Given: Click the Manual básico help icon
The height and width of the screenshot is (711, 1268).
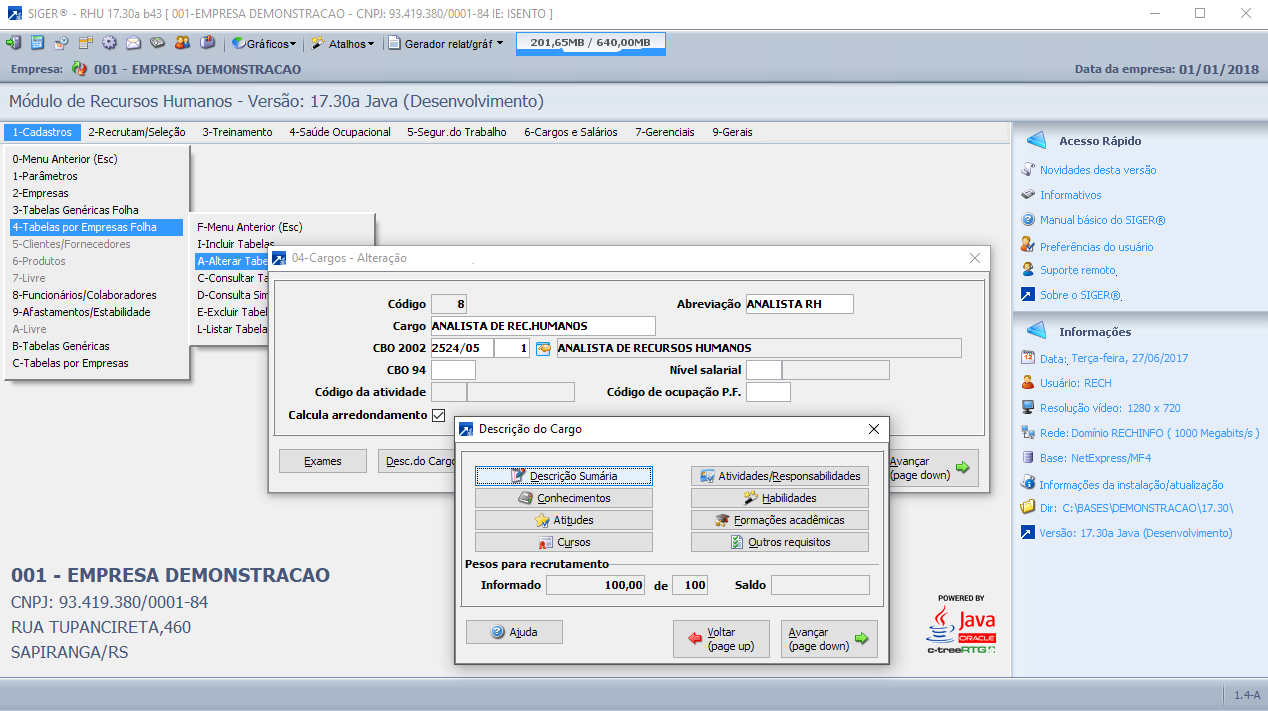Looking at the screenshot, I should tap(1027, 220).
